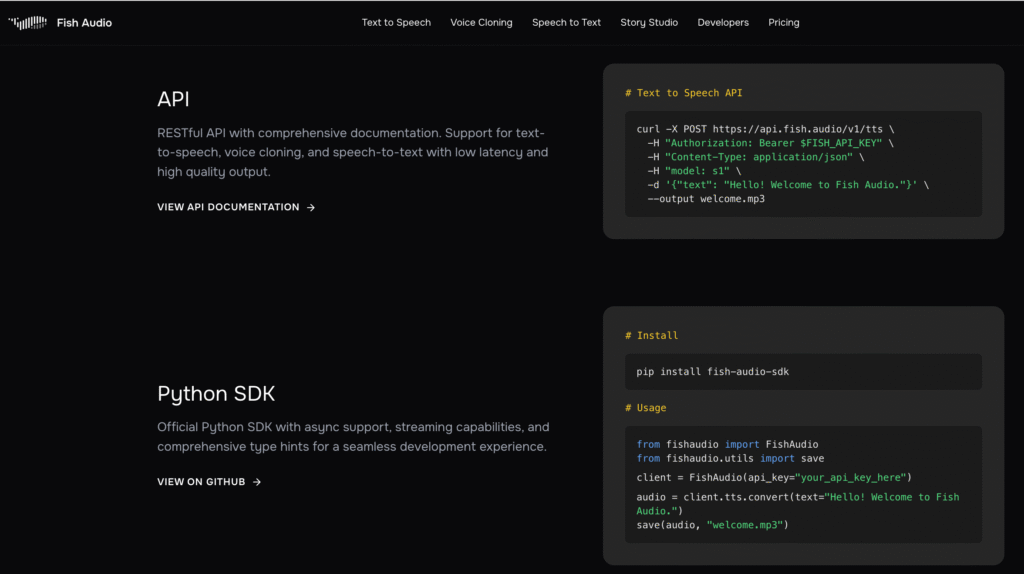The width and height of the screenshot is (1024, 574).
Task: Click the "model: s1" header line
Action: [x=694, y=171]
